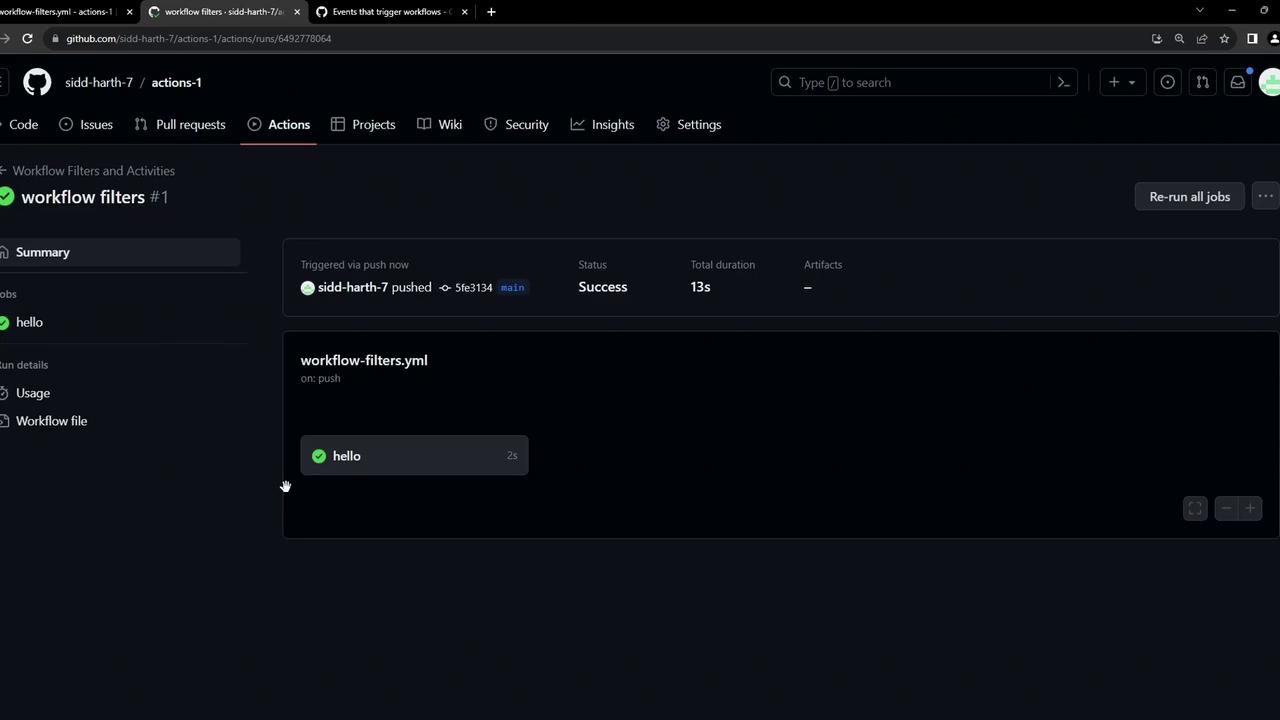This screenshot has height=720, width=1280.
Task: Reload the page
Action: pyautogui.click(x=27, y=38)
